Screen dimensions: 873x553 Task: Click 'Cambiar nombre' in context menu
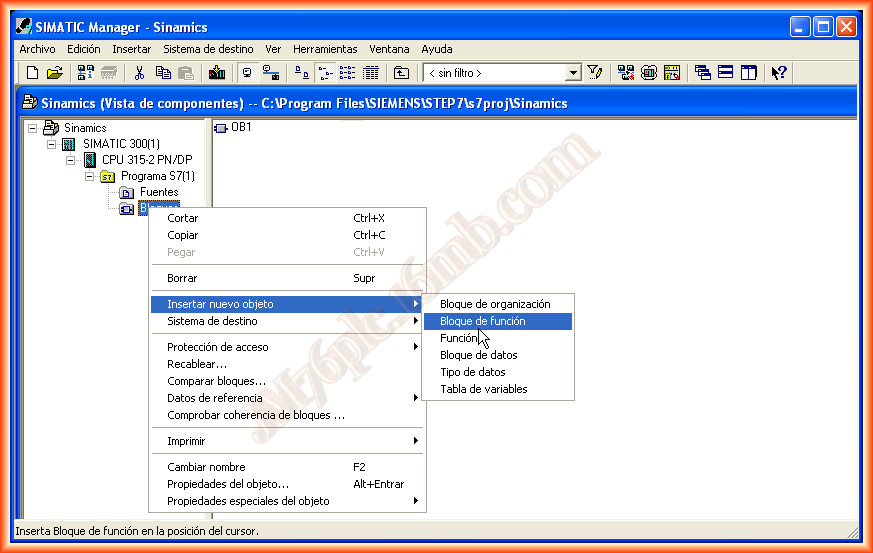(206, 467)
